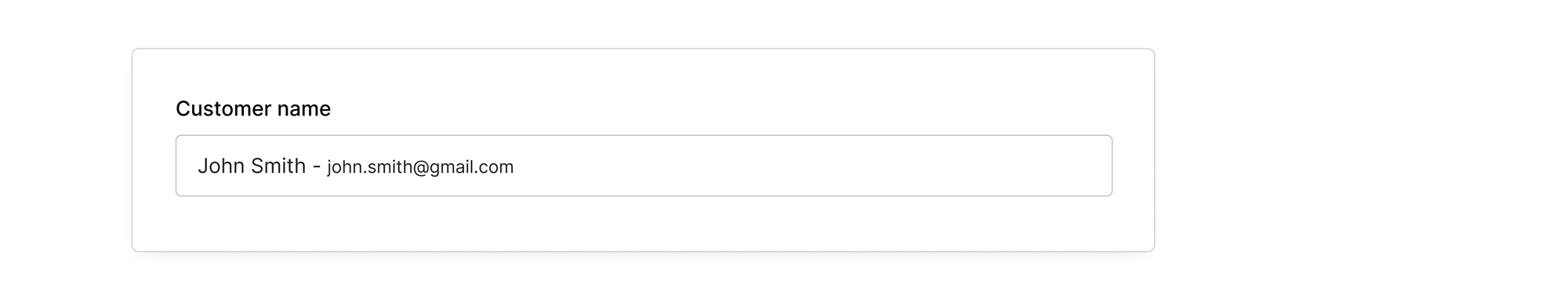Viewport: 1568px width, 289px height.
Task: Click blank page background right of the card
Action: (x=1360, y=149)
